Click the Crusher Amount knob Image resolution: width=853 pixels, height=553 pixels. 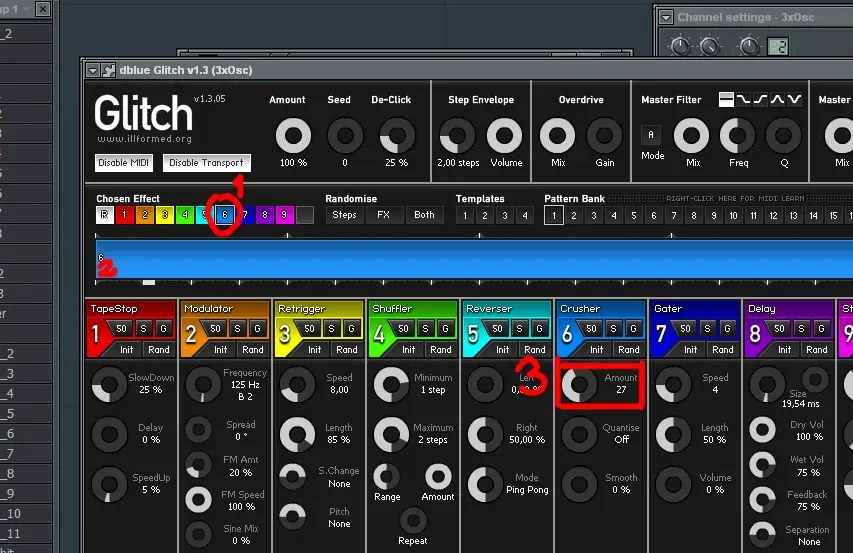(x=579, y=384)
